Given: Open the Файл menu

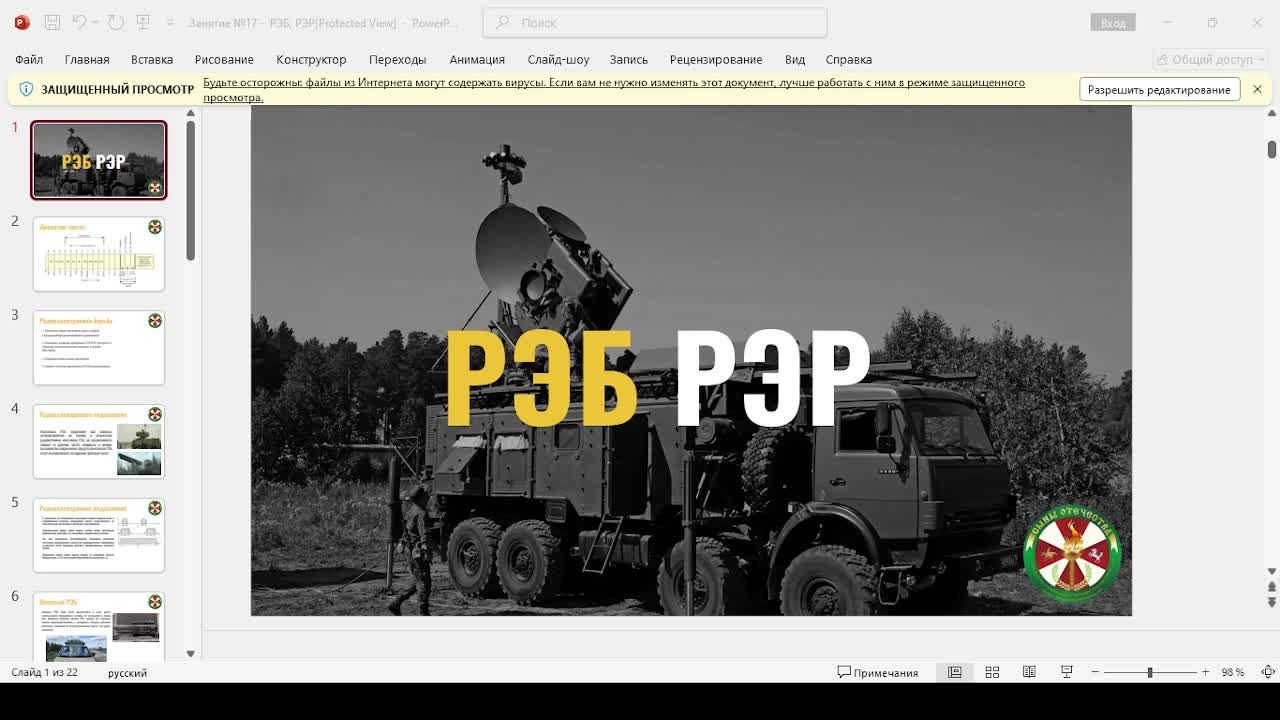Looking at the screenshot, I should (x=29, y=59).
